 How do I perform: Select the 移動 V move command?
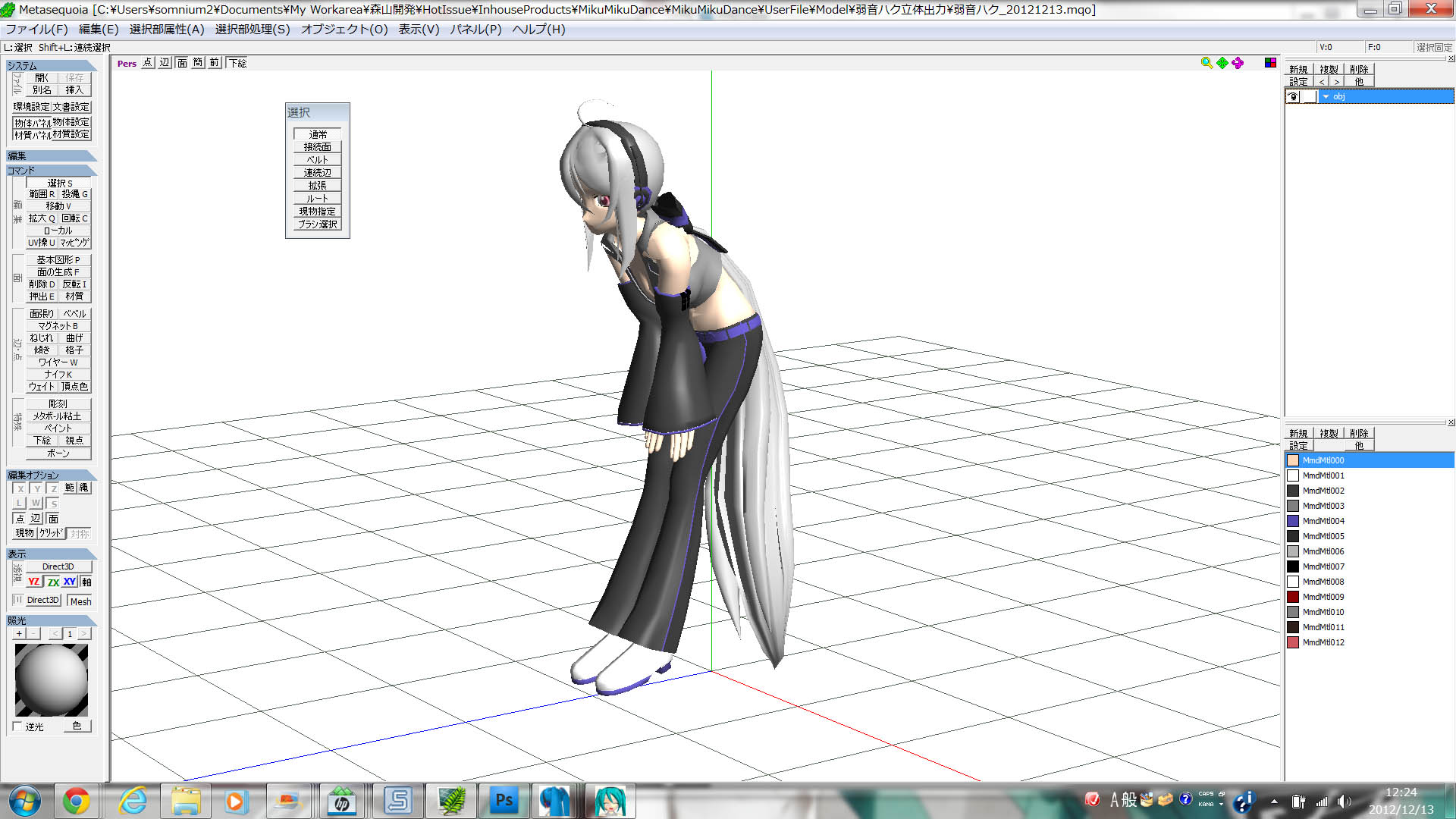pyautogui.click(x=58, y=206)
